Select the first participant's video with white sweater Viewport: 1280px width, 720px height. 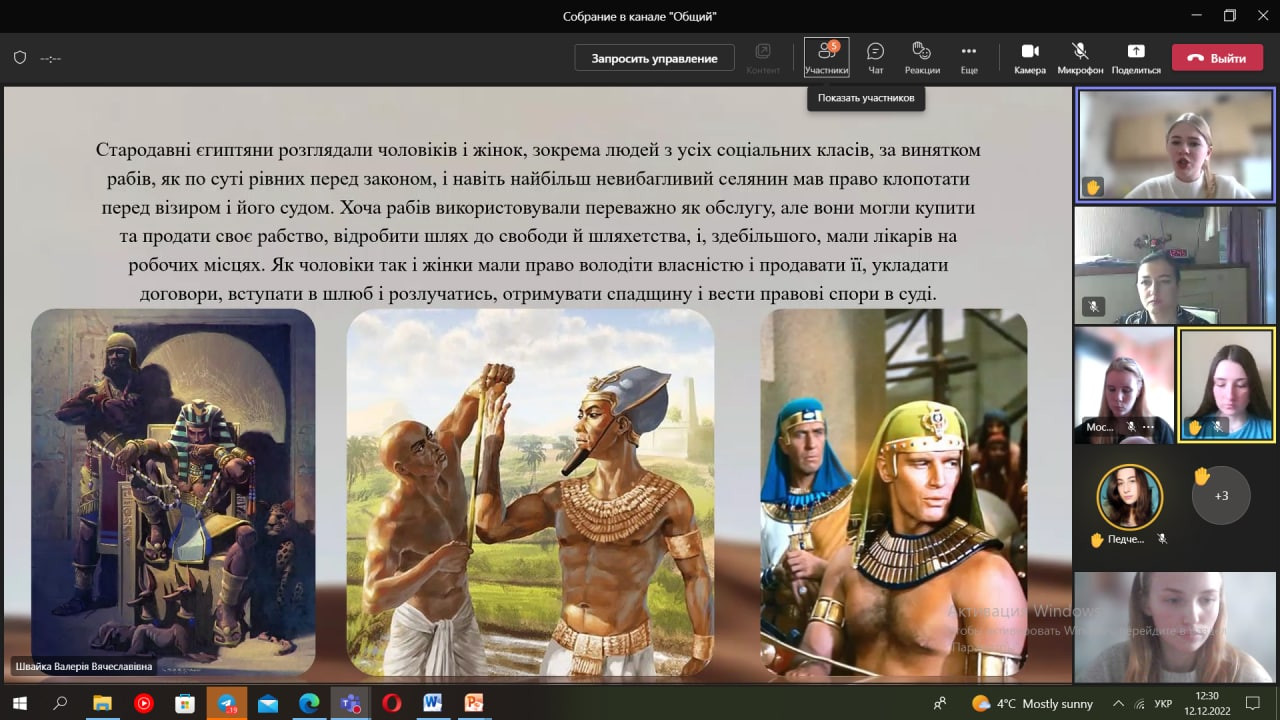pyautogui.click(x=1175, y=144)
